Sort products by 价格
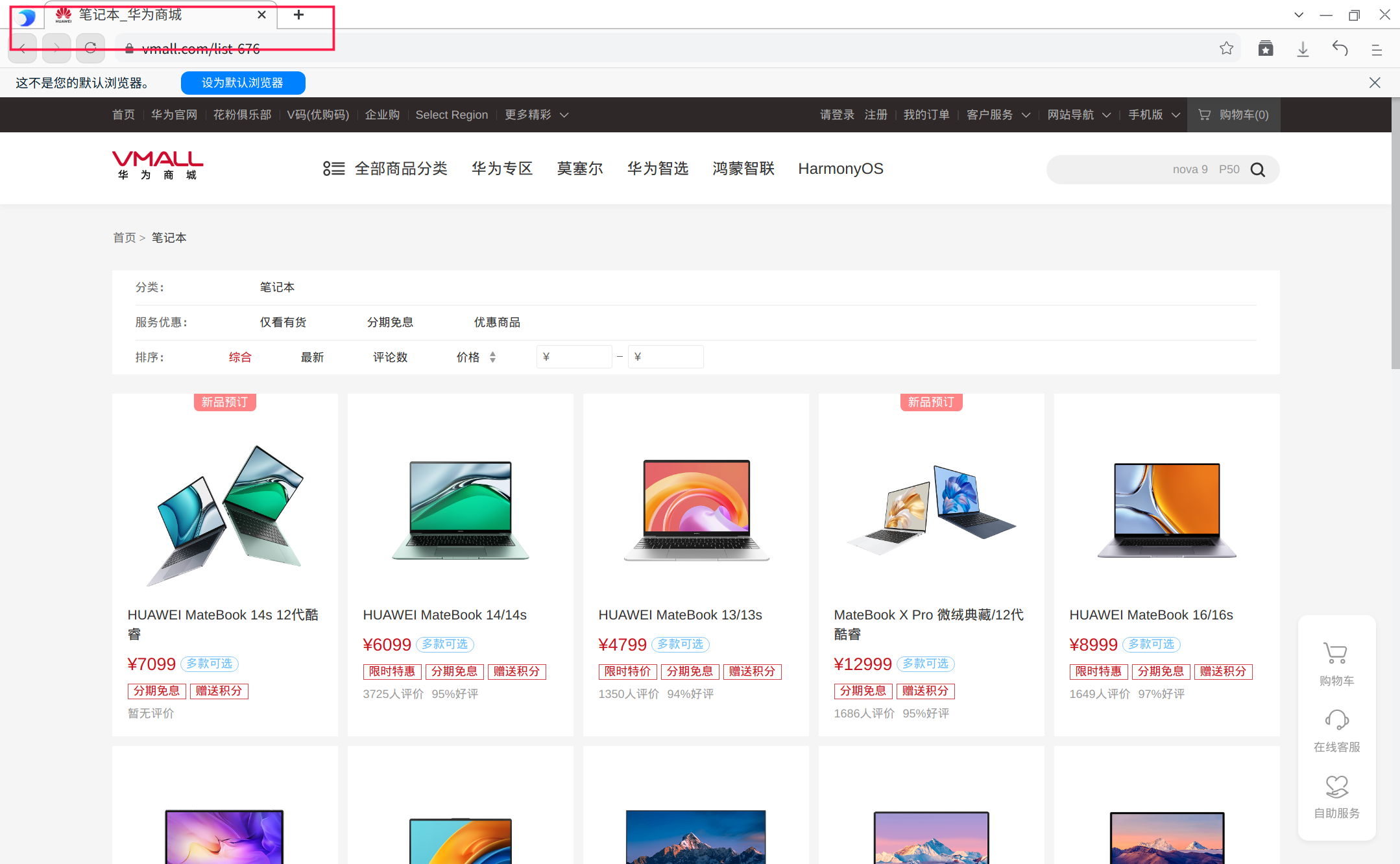Viewport: 1400px width, 864px height. (x=475, y=357)
